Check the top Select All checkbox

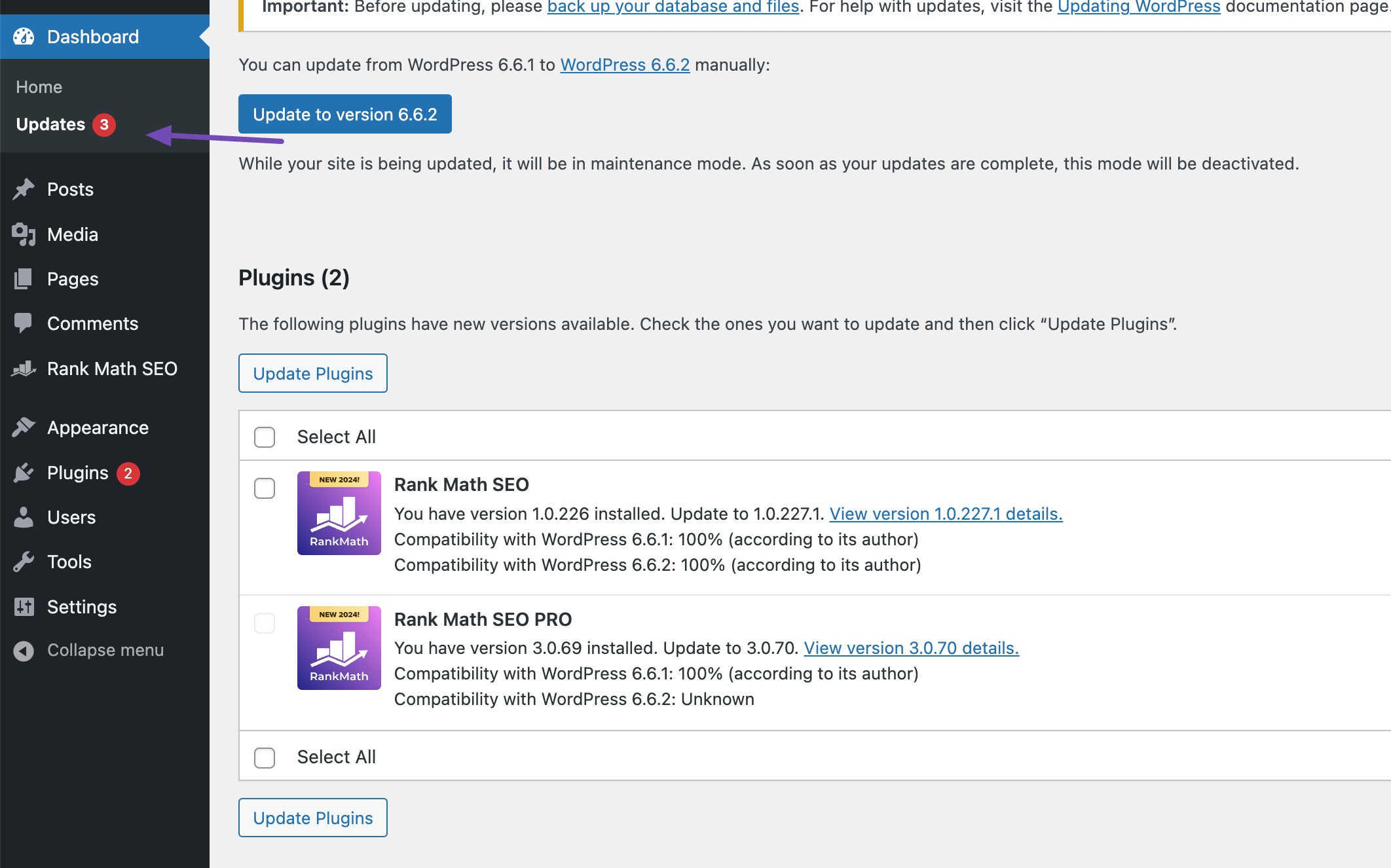coord(265,437)
